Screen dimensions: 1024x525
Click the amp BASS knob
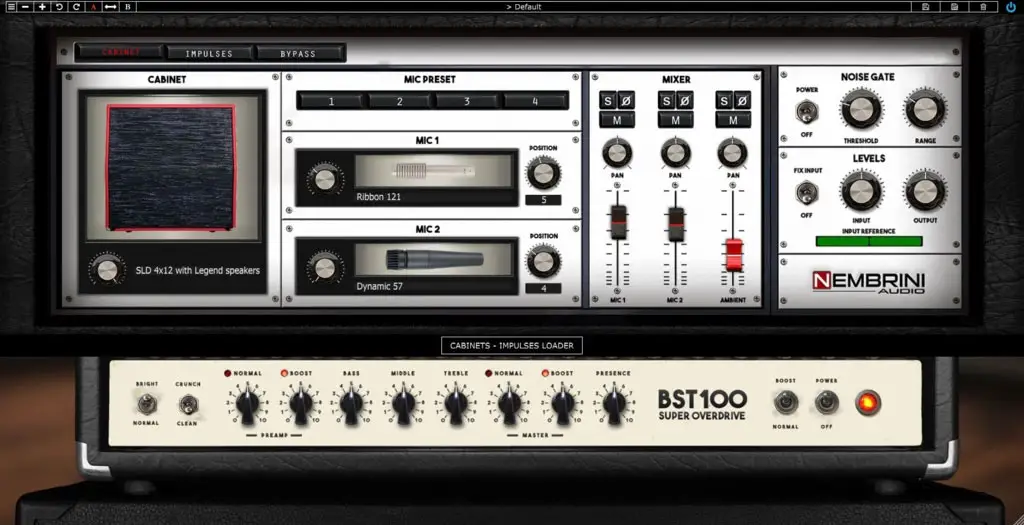point(351,402)
